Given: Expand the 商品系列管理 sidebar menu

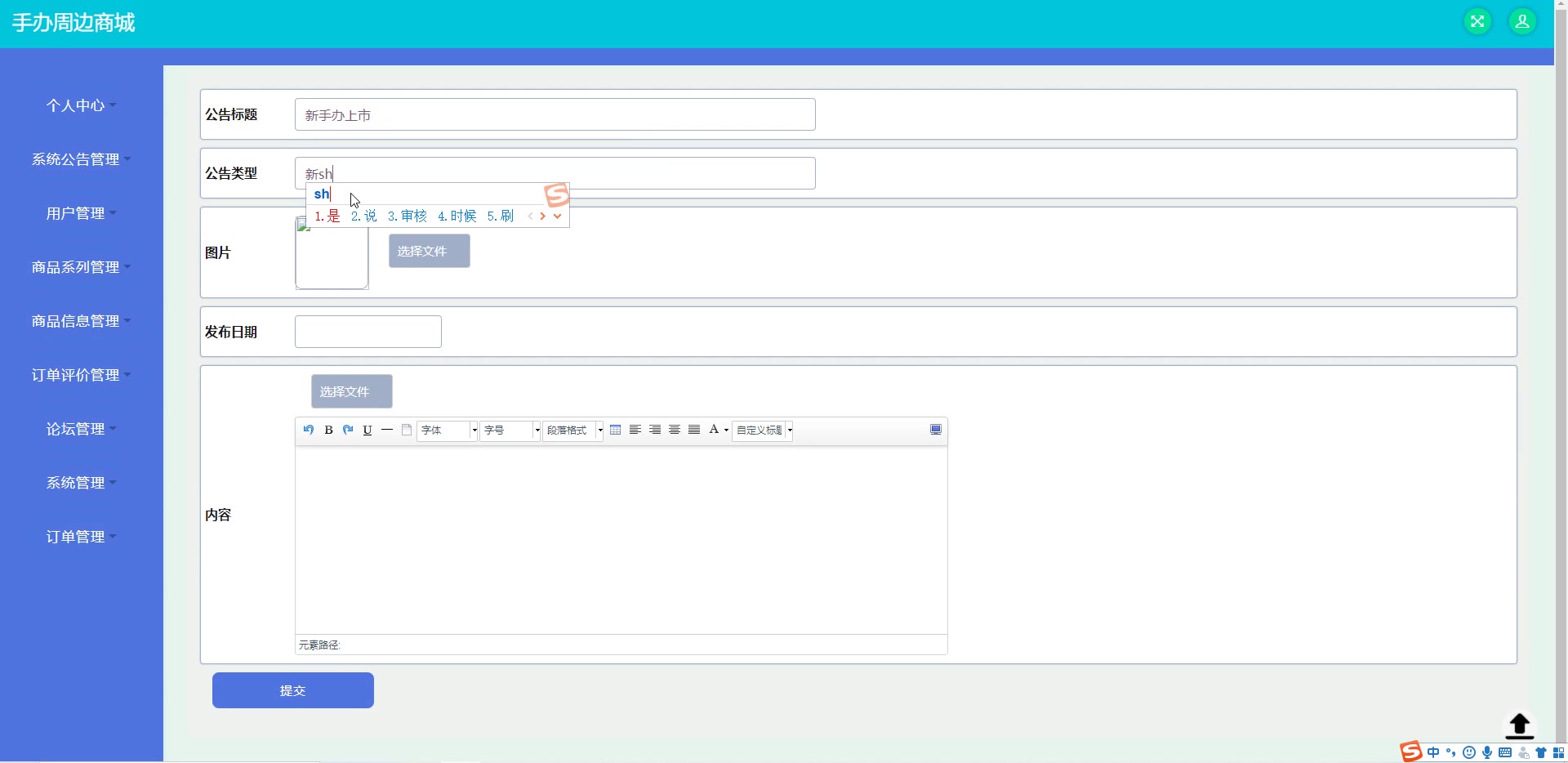Looking at the screenshot, I should 82,267.
